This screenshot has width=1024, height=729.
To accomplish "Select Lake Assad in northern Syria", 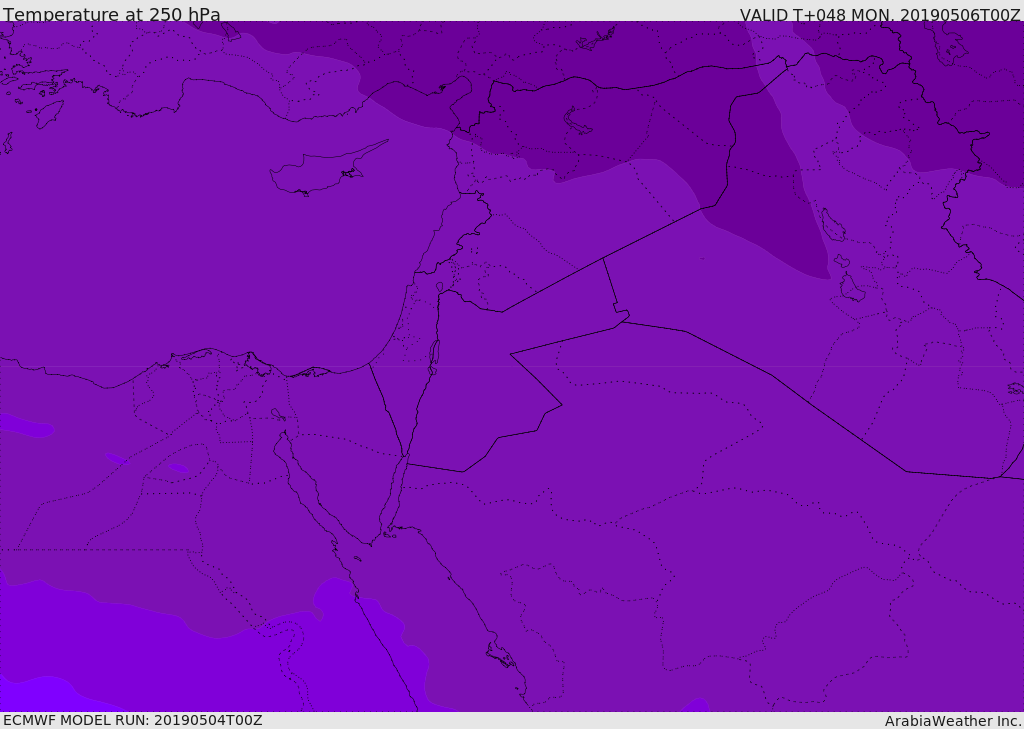I will point(578,121).
